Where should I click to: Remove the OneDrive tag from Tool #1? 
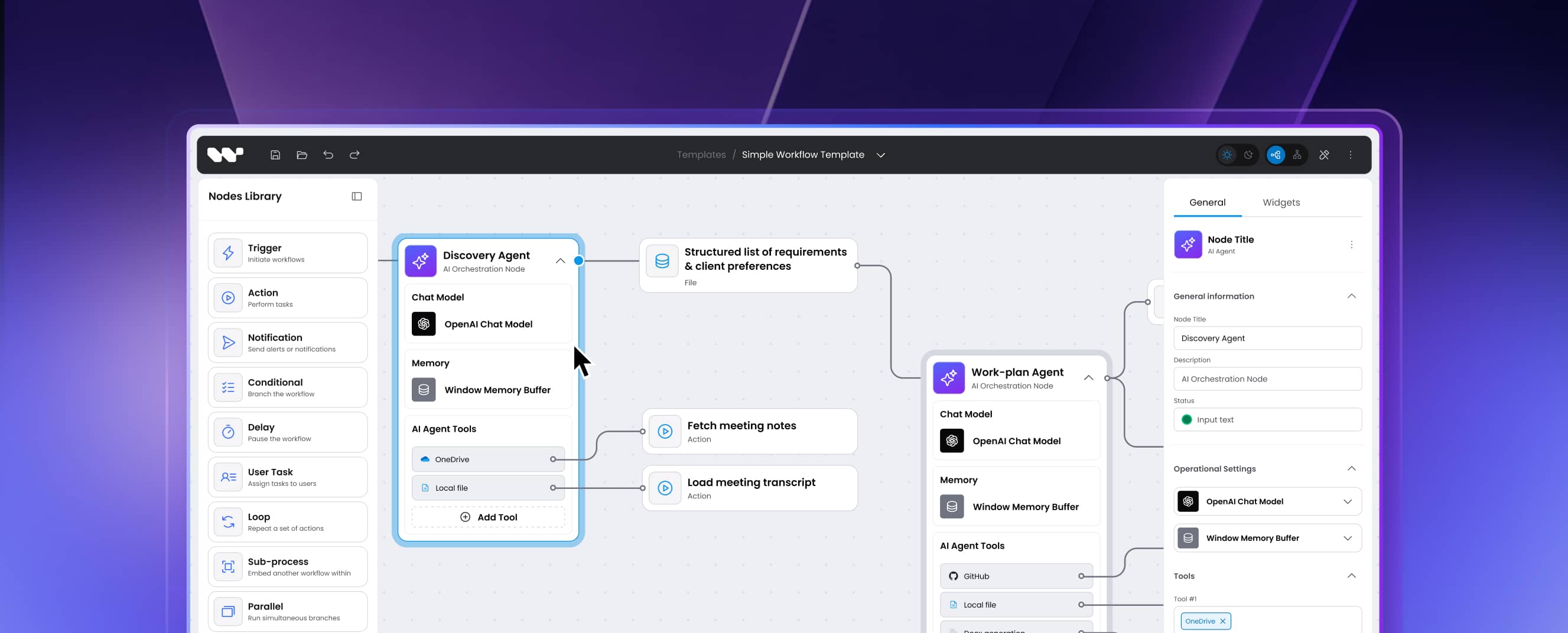point(1222,621)
